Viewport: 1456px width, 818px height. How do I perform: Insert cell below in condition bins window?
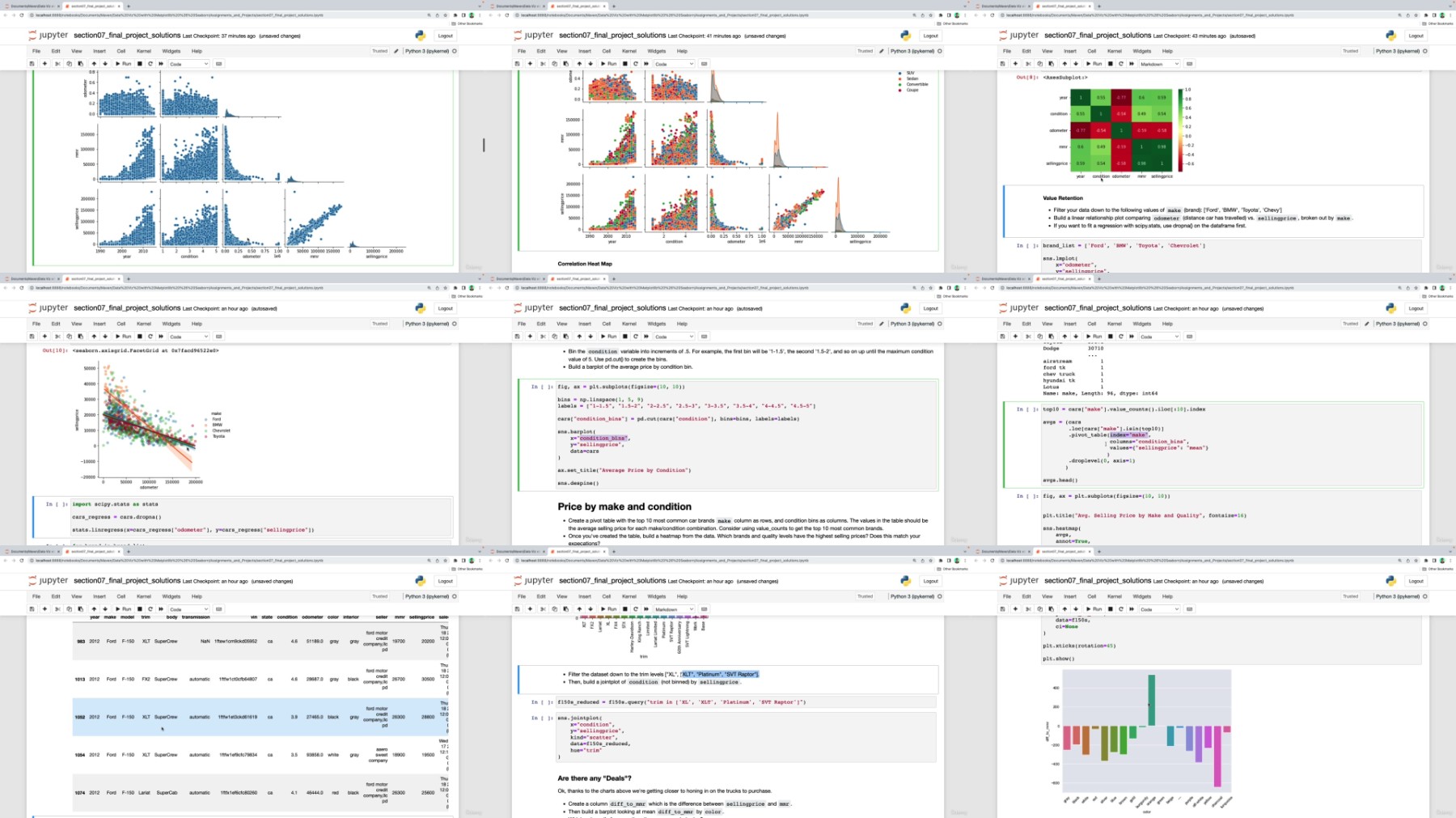[x=530, y=337]
